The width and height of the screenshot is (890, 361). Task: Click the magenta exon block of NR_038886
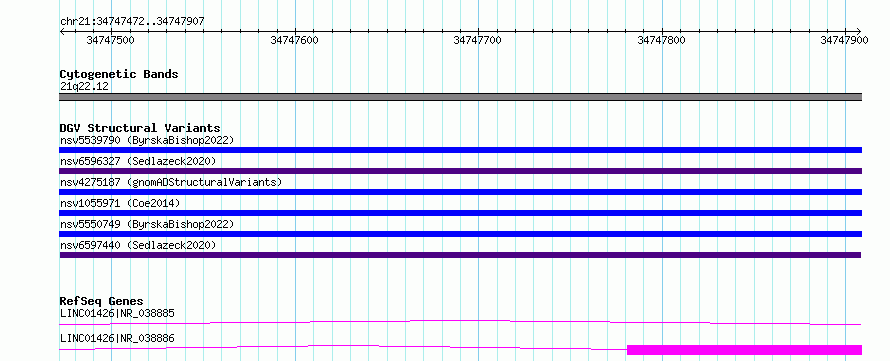[x=744, y=350]
